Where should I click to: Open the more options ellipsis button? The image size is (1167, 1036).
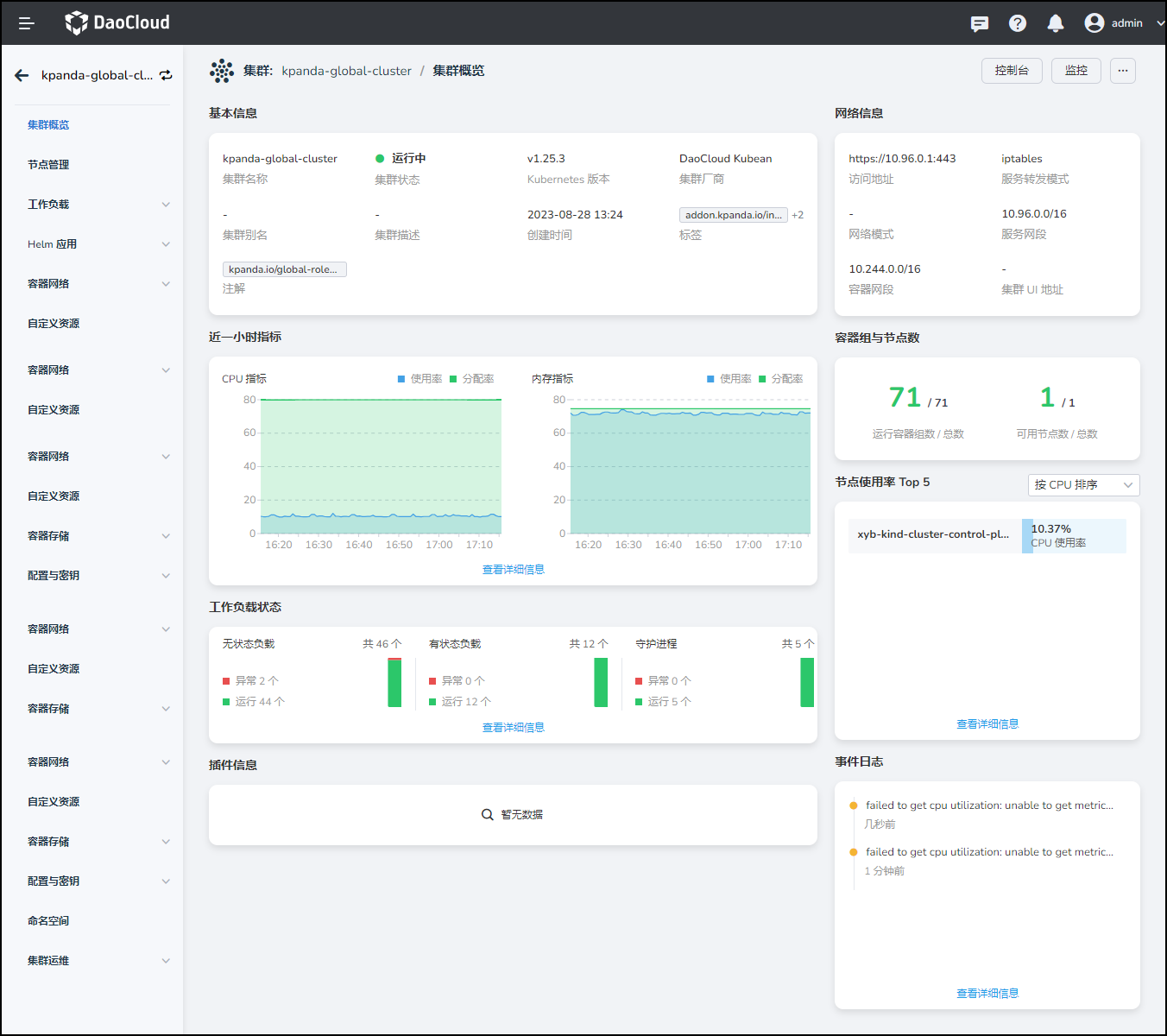(1123, 71)
